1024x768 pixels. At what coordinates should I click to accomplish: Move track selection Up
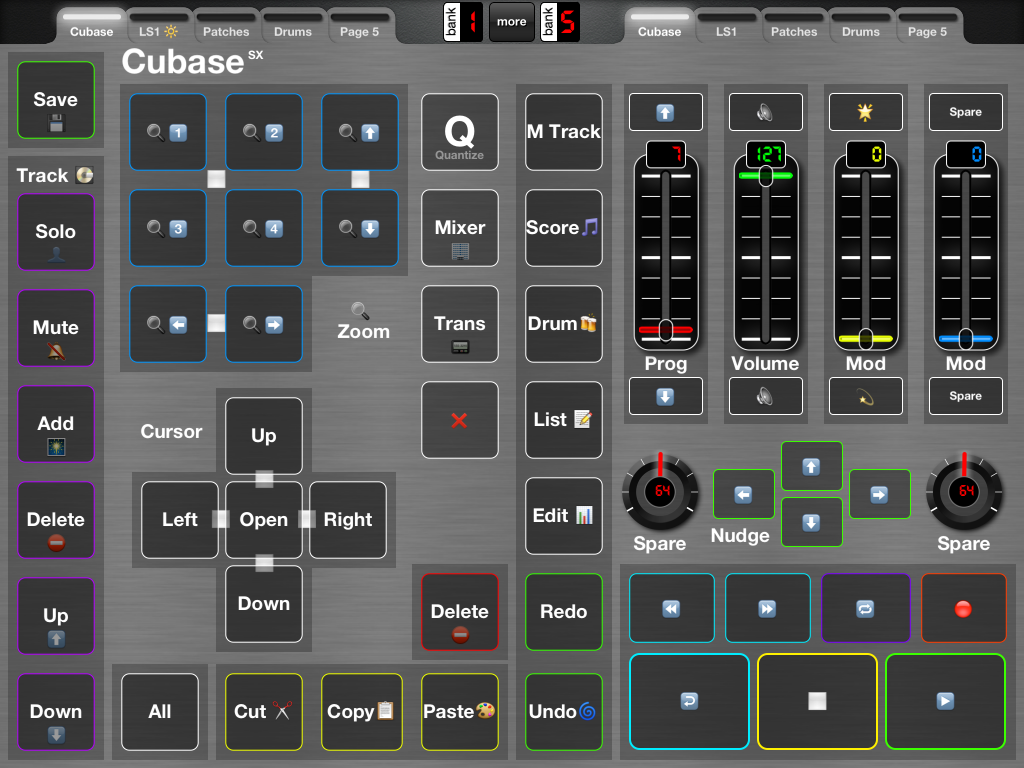[56, 616]
